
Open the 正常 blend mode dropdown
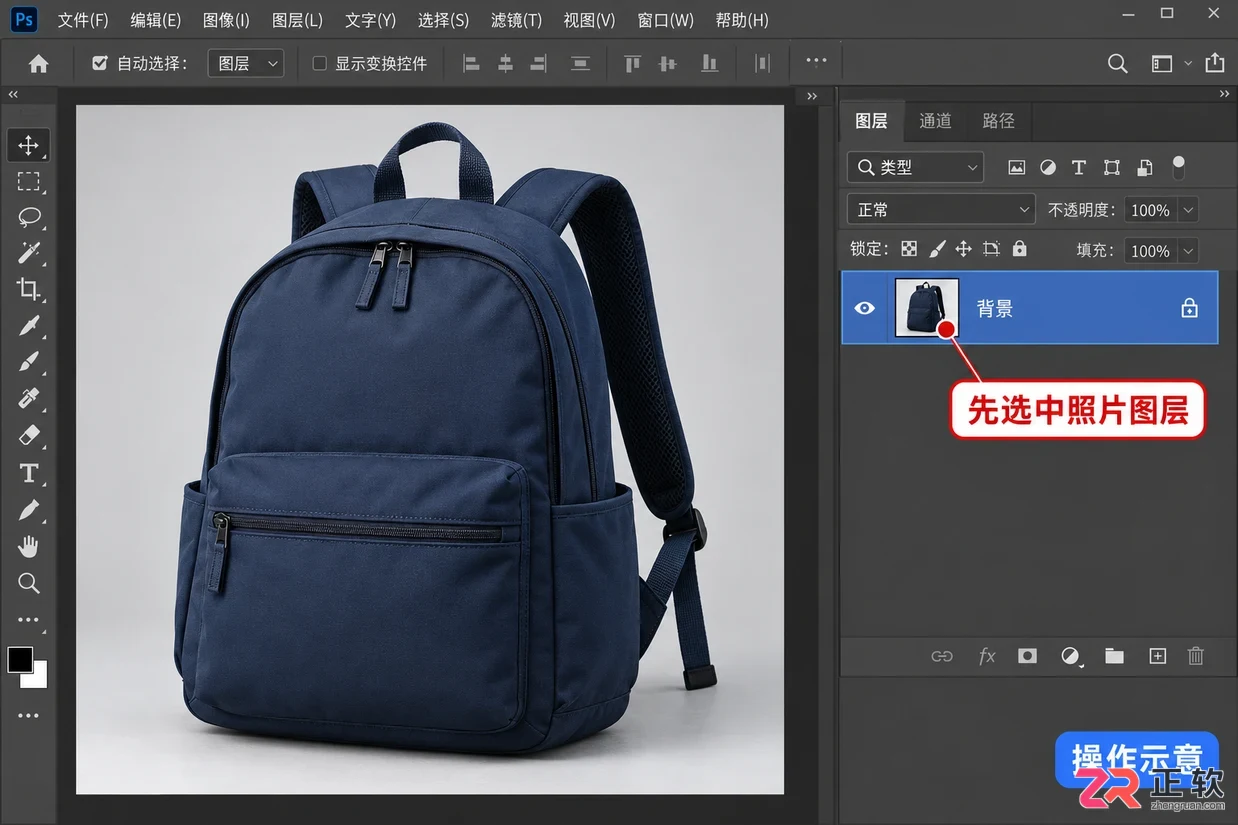[940, 209]
